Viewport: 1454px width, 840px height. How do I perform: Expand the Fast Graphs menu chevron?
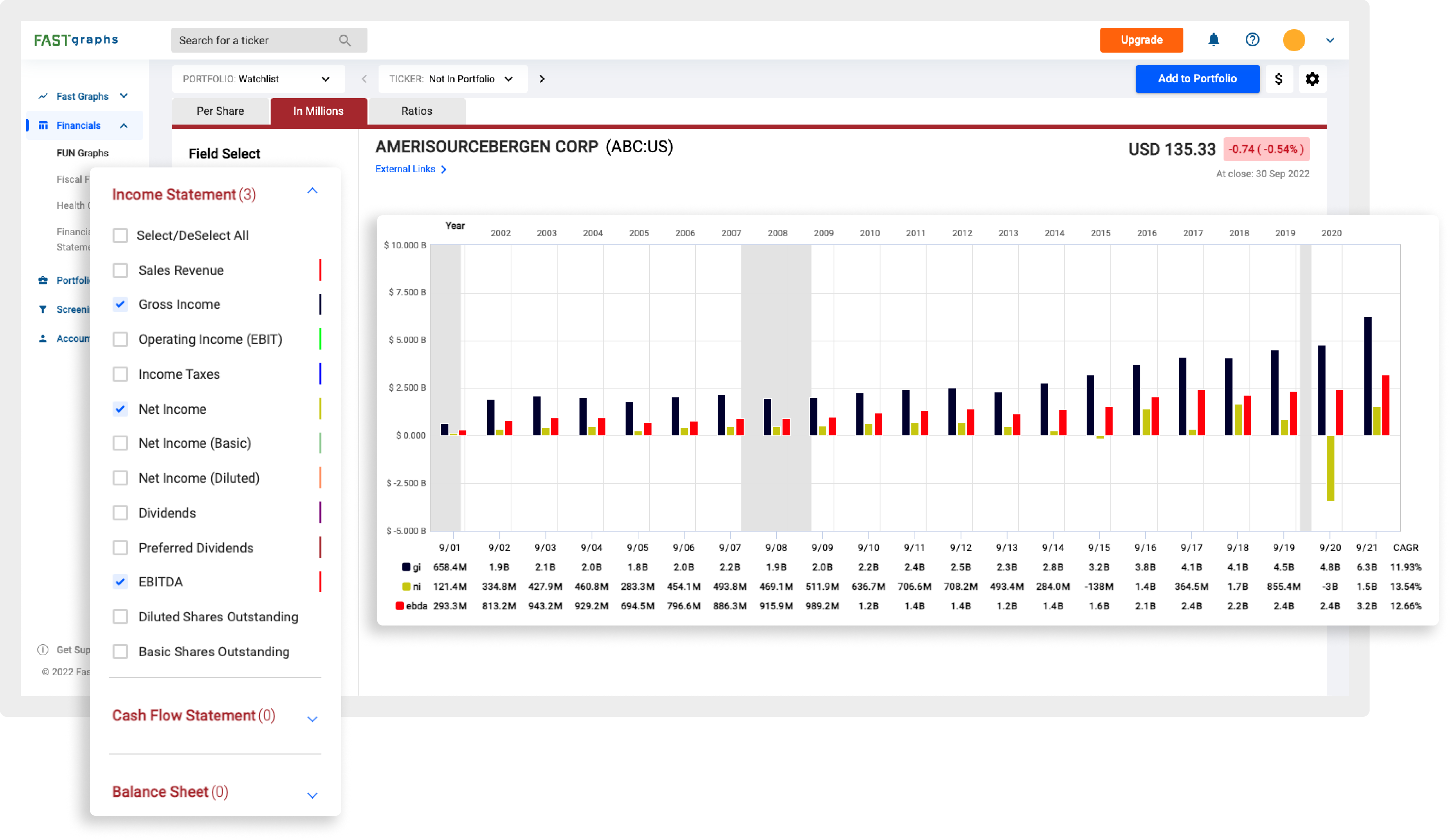point(124,96)
